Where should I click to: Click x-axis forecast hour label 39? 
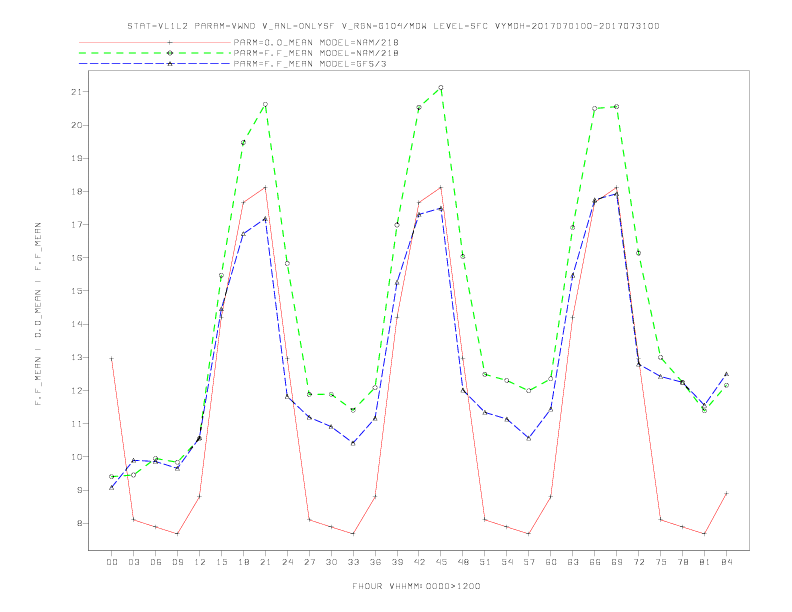[x=397, y=562]
